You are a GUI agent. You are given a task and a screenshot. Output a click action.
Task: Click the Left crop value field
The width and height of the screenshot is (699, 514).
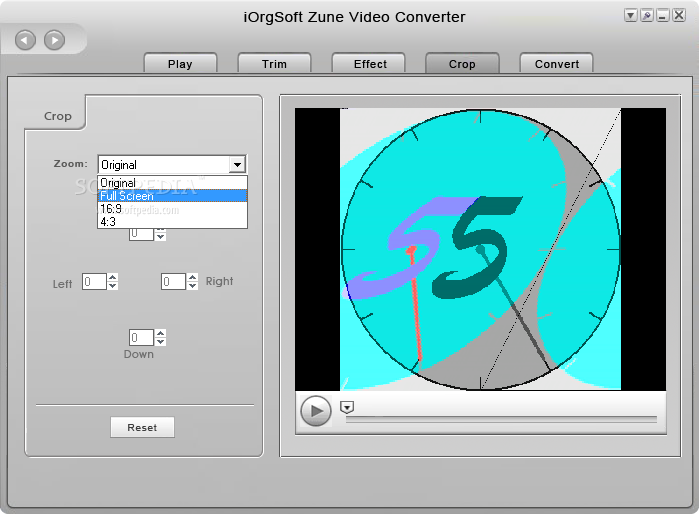point(94,281)
